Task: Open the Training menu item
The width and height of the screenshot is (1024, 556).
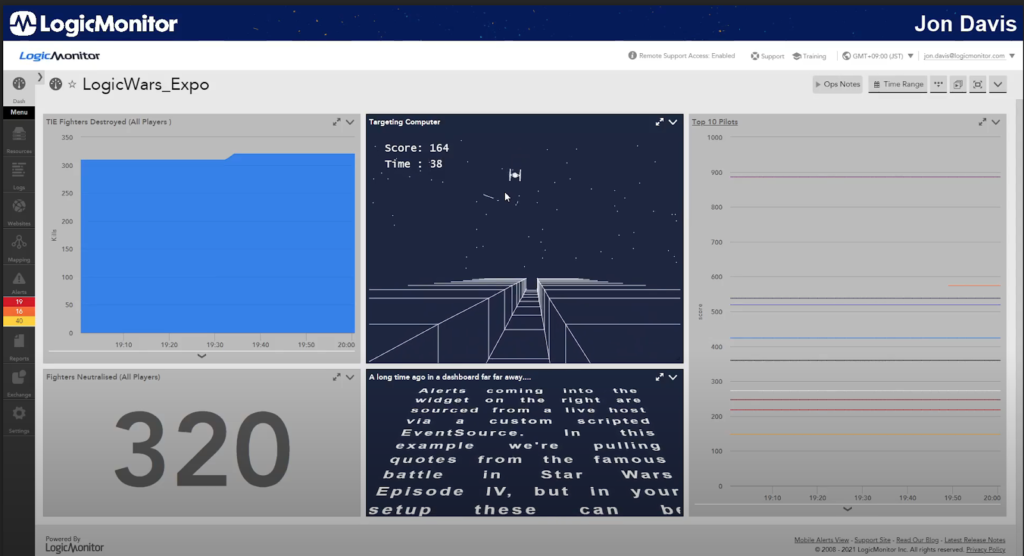Action: click(810, 56)
